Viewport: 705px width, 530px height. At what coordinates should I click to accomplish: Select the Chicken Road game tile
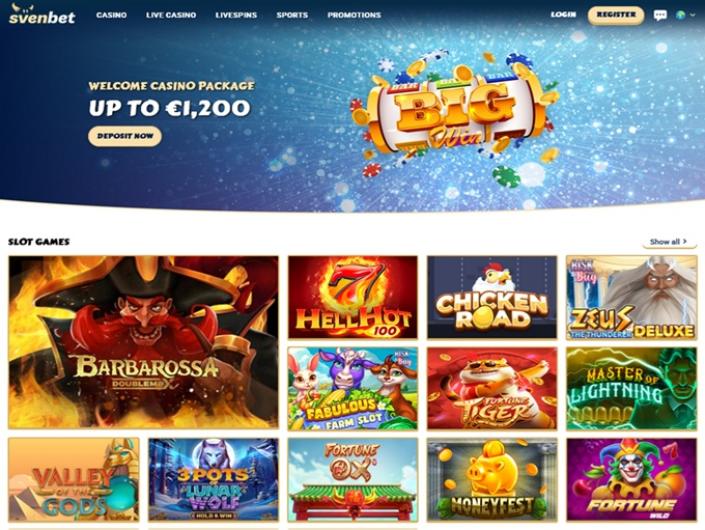coord(492,297)
